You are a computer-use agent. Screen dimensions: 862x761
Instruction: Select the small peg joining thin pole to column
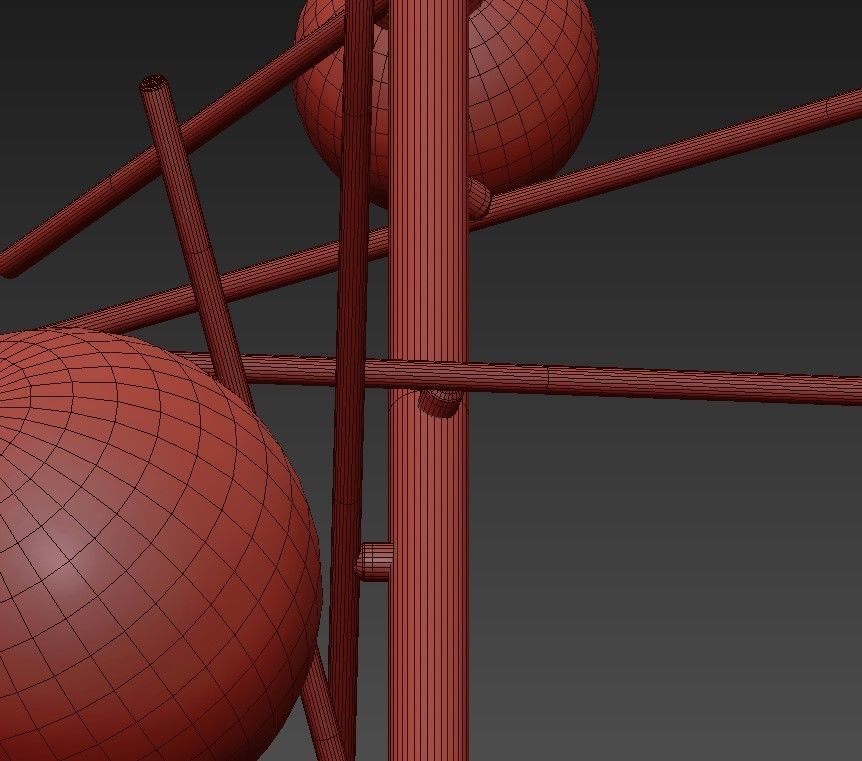coord(374,561)
